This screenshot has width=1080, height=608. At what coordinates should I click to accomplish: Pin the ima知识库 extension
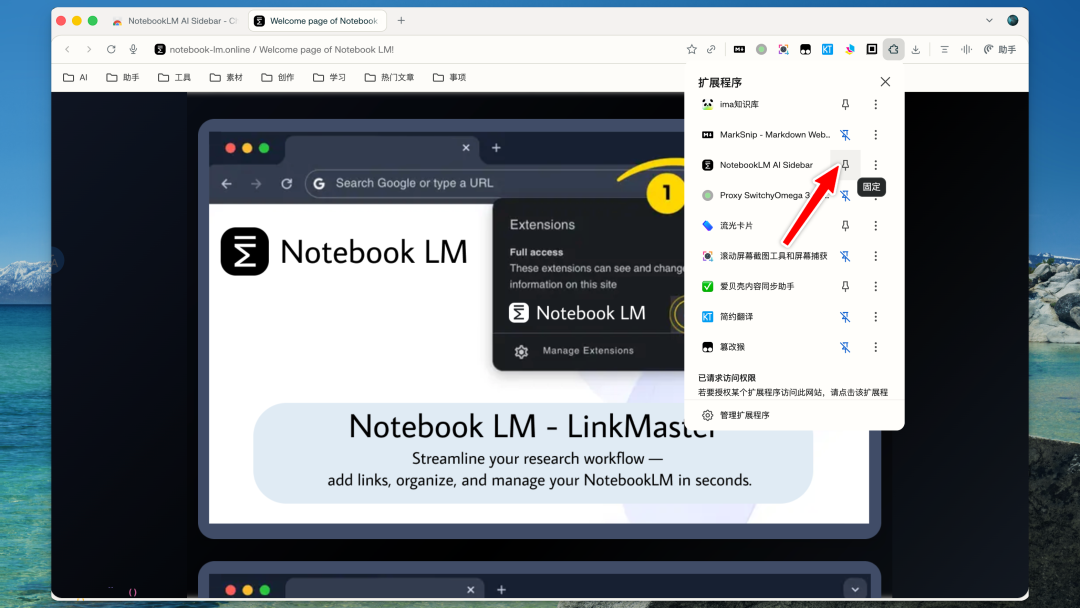pyautogui.click(x=845, y=105)
